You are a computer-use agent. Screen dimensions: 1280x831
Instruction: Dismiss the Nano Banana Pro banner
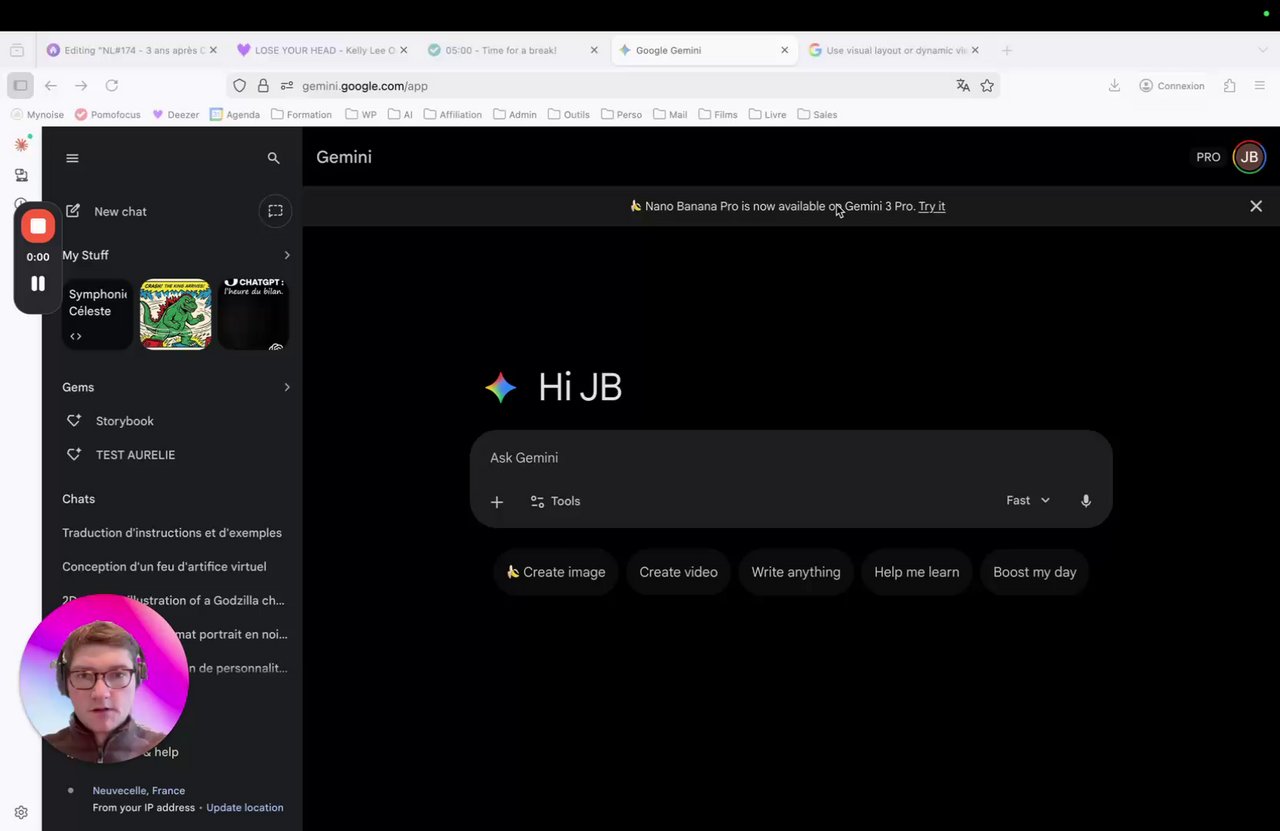1256,206
